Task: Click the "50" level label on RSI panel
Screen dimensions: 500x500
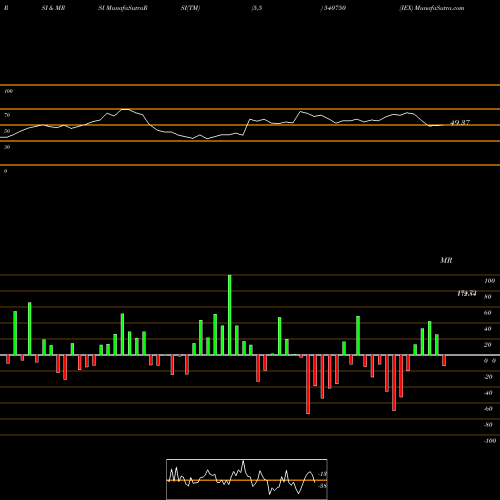Action: pyautogui.click(x=7, y=131)
